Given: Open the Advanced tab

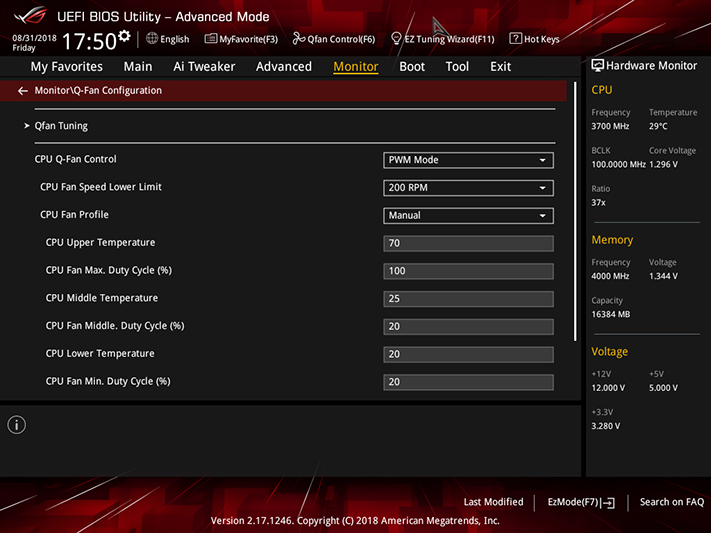Looking at the screenshot, I should coord(284,67).
